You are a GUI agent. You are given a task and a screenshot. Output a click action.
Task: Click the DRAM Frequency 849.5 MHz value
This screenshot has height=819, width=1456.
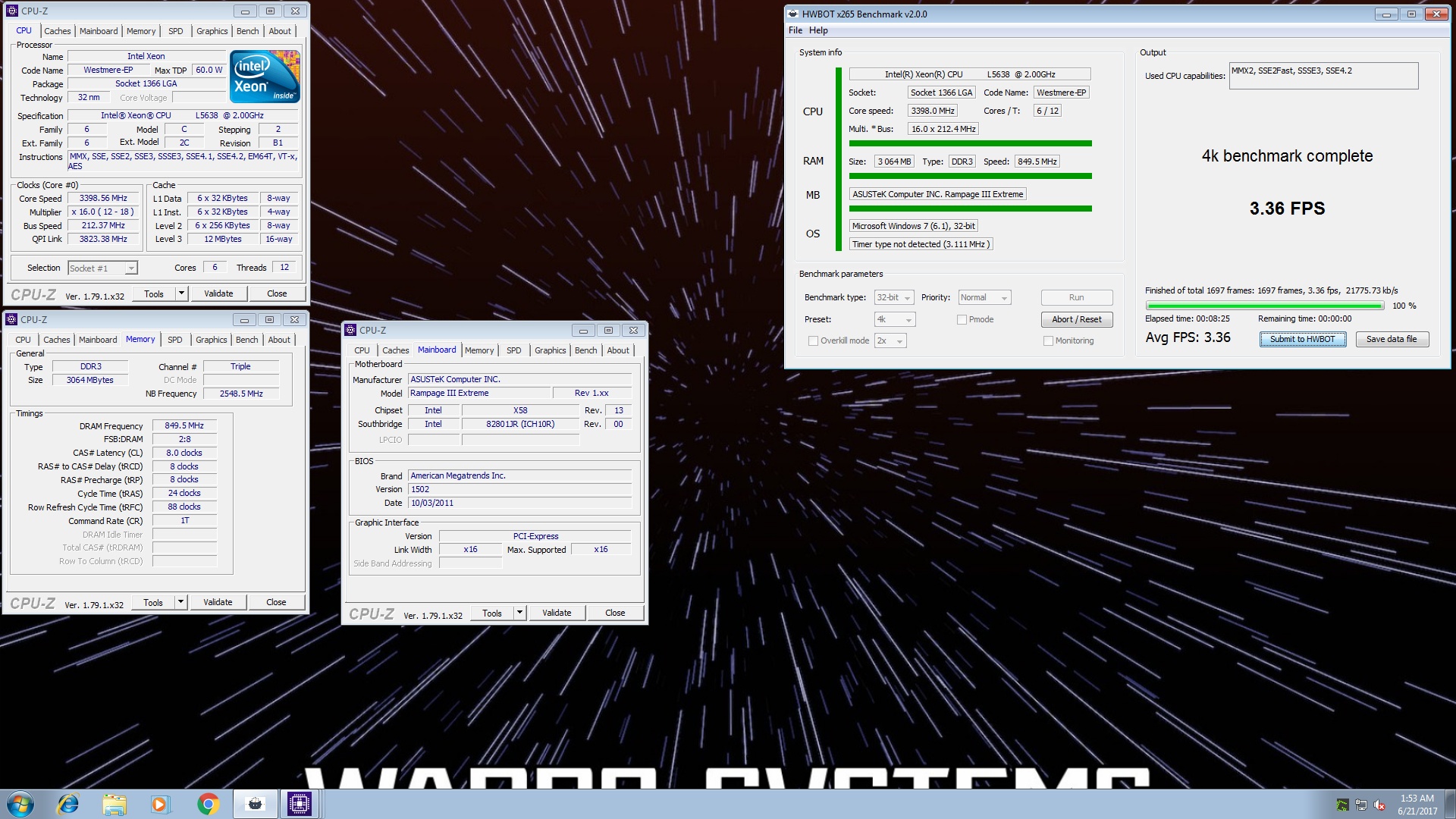pyautogui.click(x=184, y=425)
